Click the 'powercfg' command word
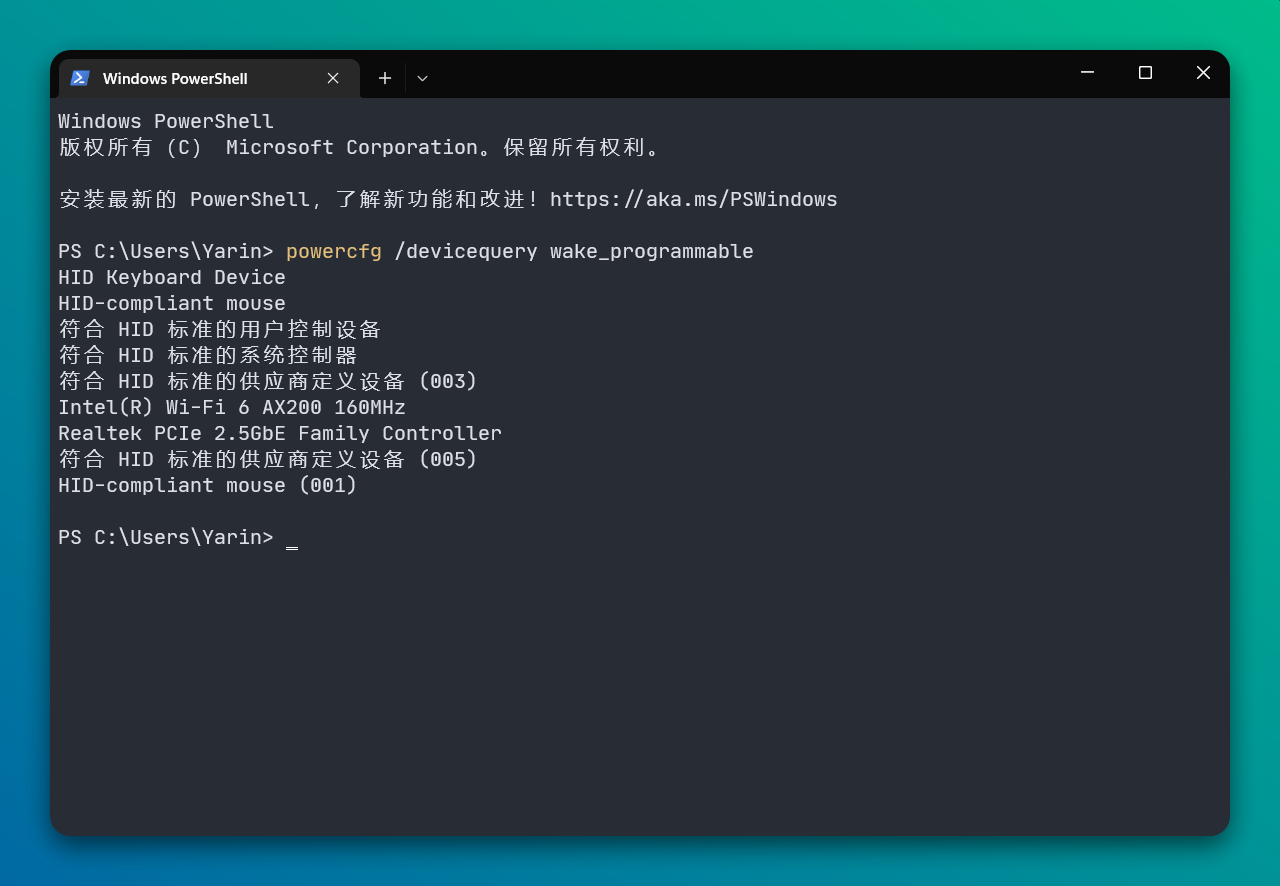Screen dimensions: 1280x886 pyautogui.click(x=334, y=251)
